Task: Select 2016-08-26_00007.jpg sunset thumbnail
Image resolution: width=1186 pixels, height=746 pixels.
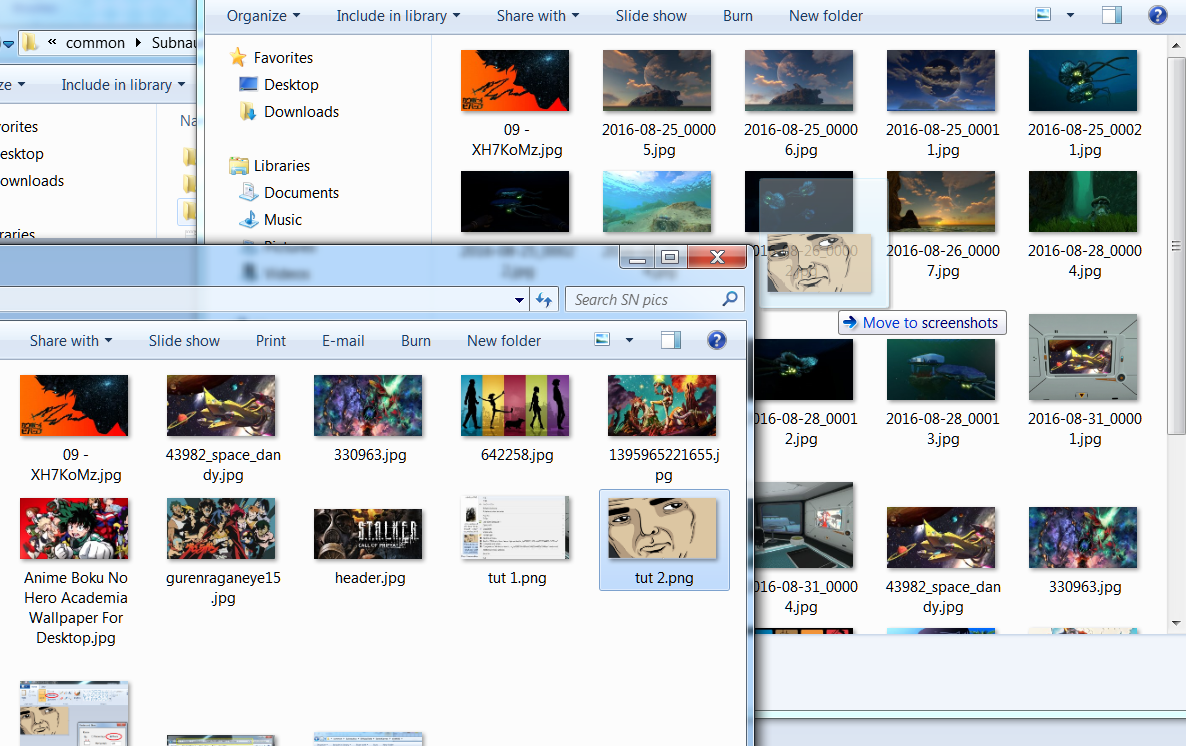Action: pyautogui.click(x=941, y=201)
